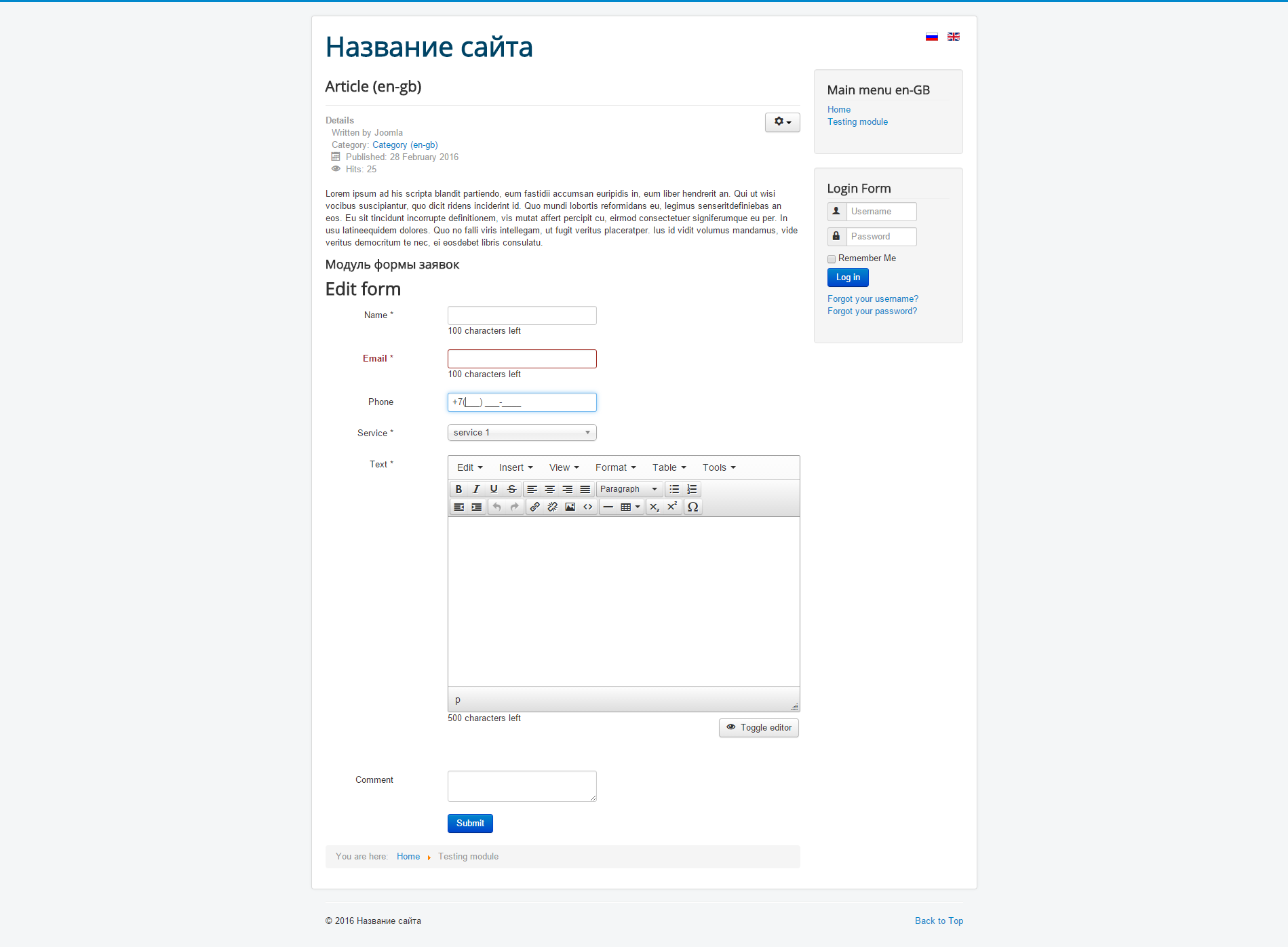
Task: Open the source code view icon
Action: (x=588, y=507)
